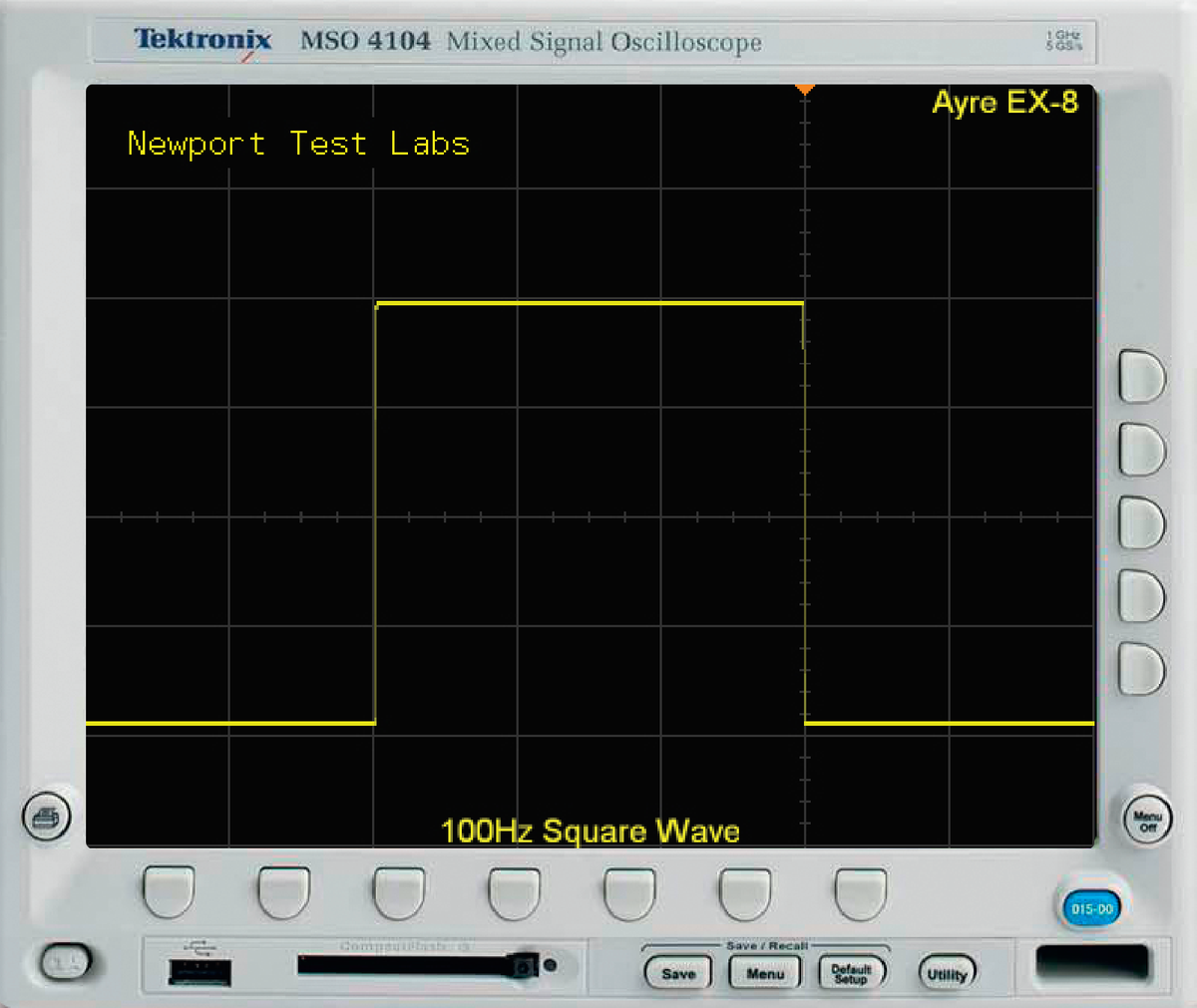Click the USB port below the symbol

pos(199,972)
